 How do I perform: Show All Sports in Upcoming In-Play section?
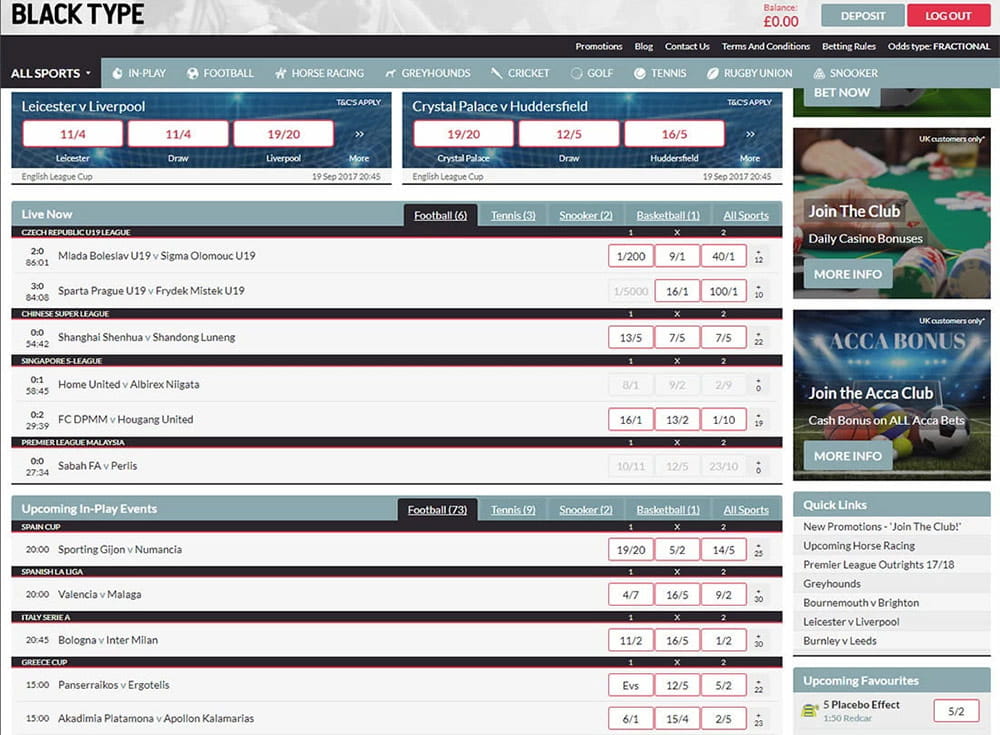point(746,510)
